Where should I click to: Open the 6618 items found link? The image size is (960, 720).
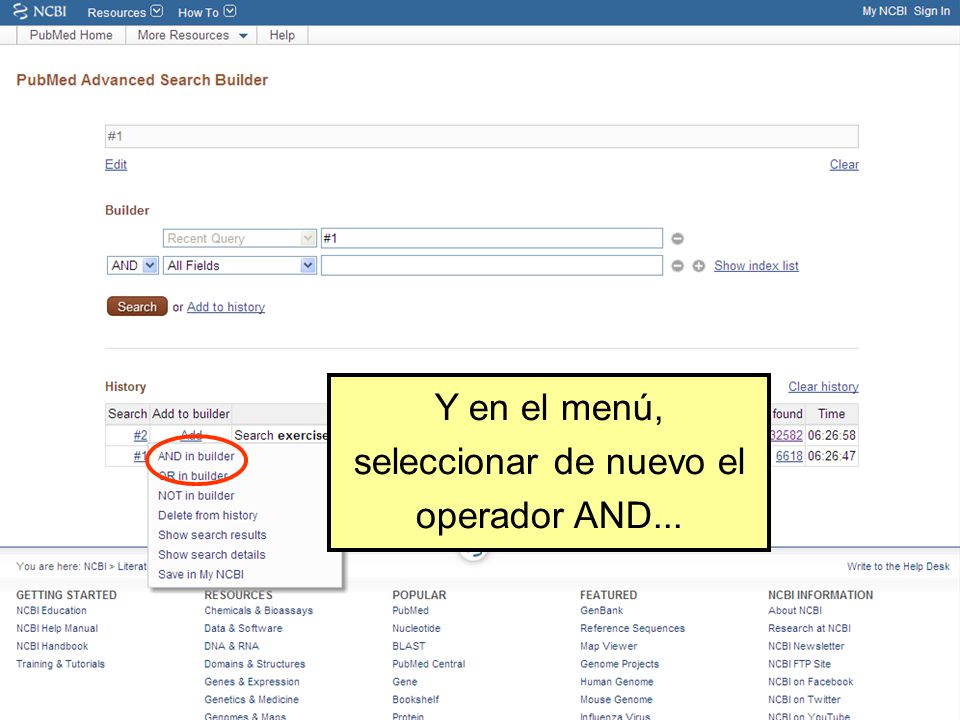point(789,456)
